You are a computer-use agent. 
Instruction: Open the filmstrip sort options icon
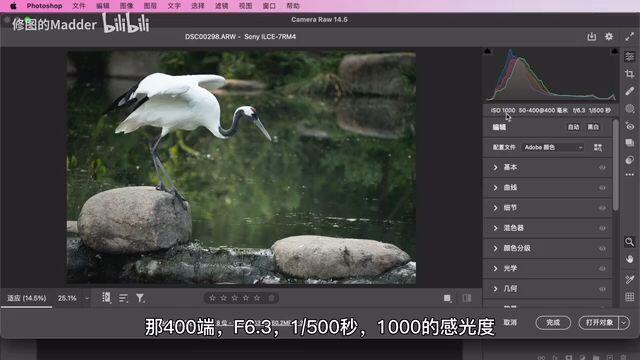pyautogui.click(x=123, y=298)
